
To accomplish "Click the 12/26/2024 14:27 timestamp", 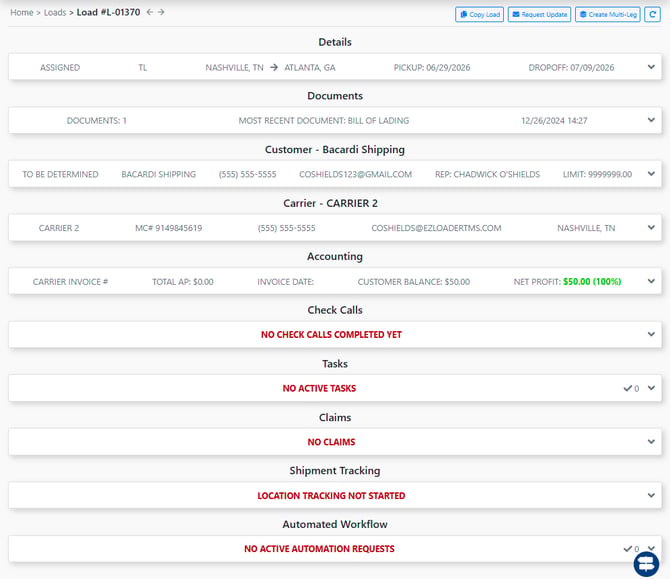I will coord(554,121).
